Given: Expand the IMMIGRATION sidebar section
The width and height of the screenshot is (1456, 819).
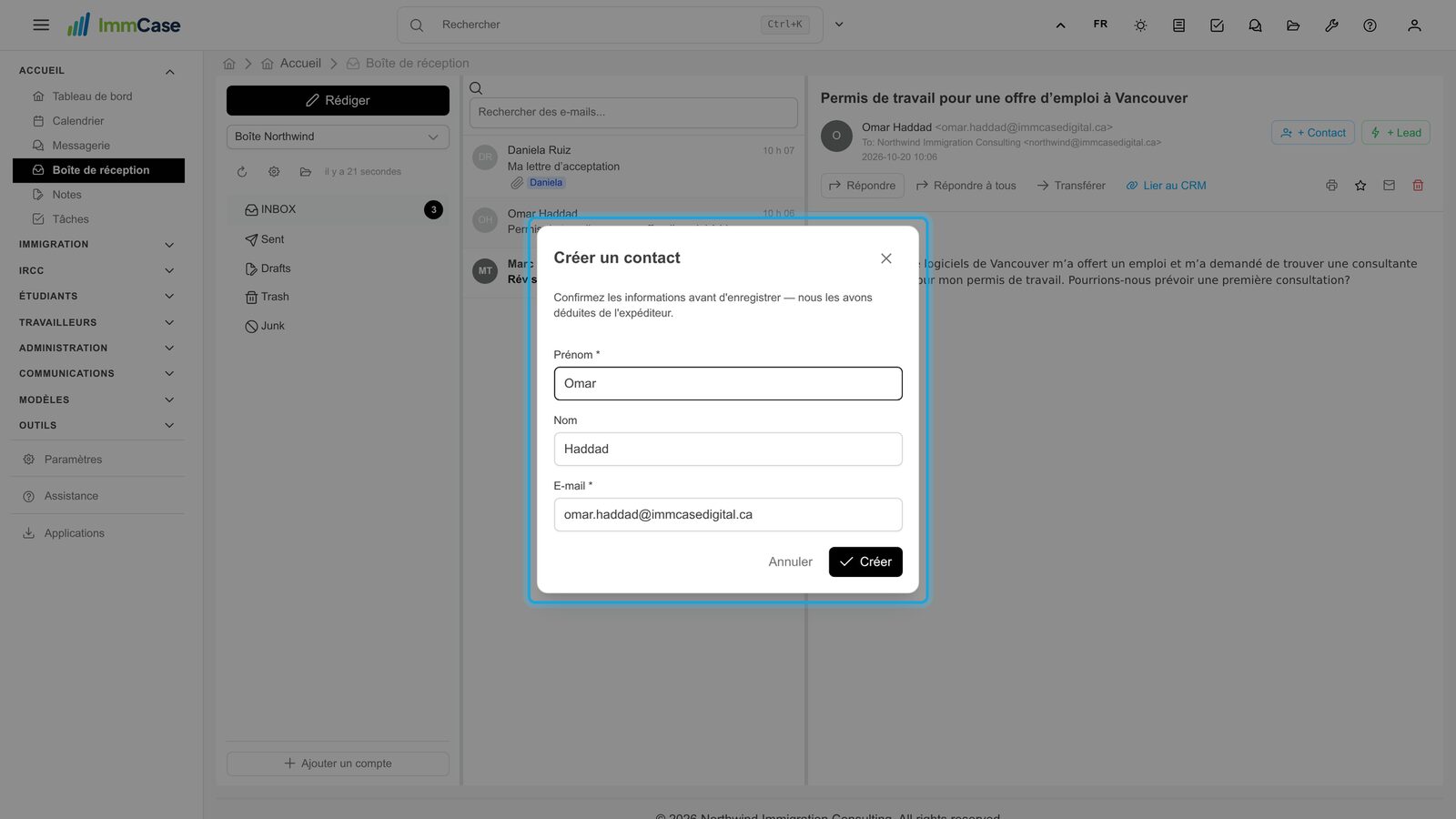Looking at the screenshot, I should pyautogui.click(x=97, y=245).
